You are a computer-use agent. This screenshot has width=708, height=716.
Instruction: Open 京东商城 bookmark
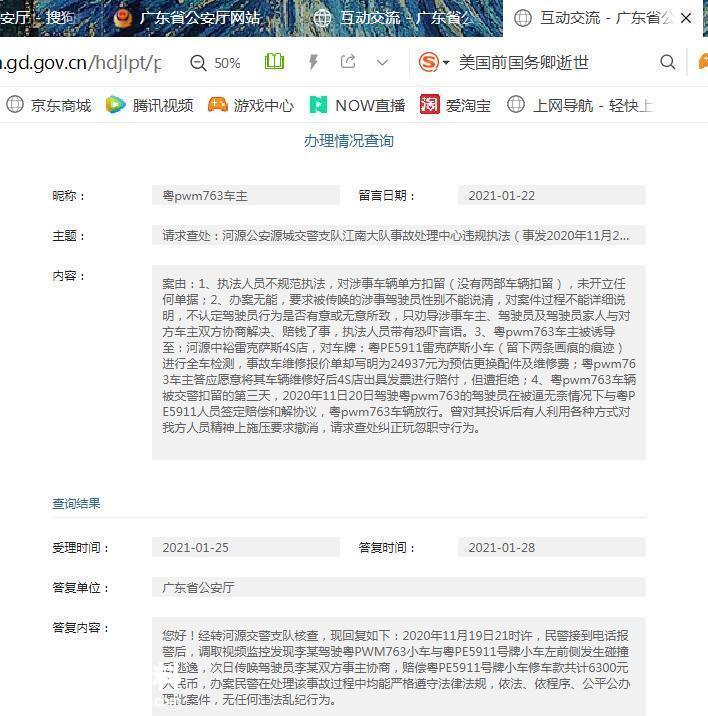point(48,105)
